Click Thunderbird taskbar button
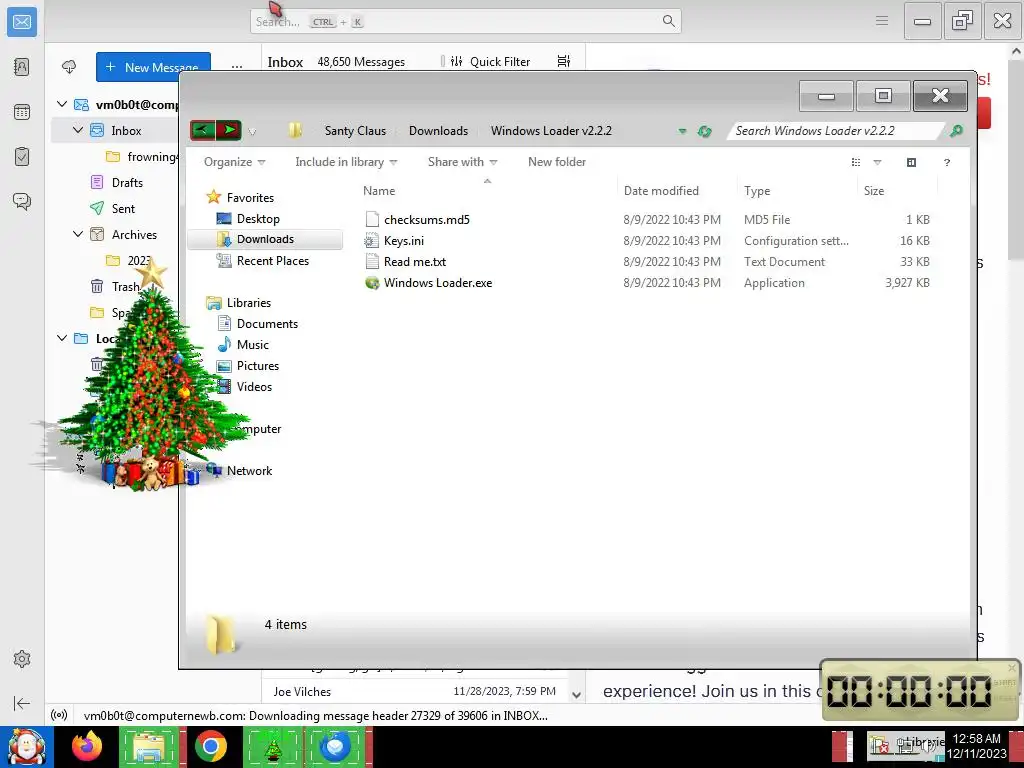1024x768 pixels. click(x=336, y=746)
